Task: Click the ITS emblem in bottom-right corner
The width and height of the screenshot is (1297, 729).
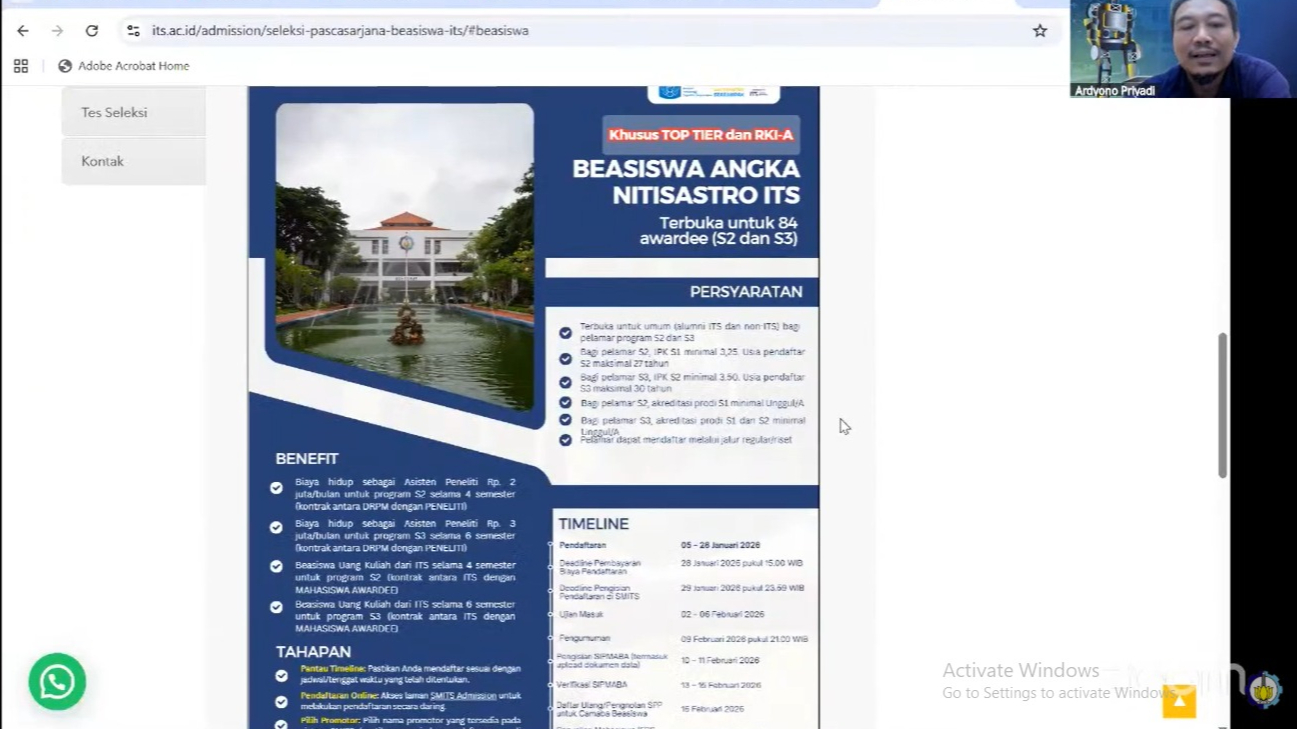Action: click(x=1264, y=690)
